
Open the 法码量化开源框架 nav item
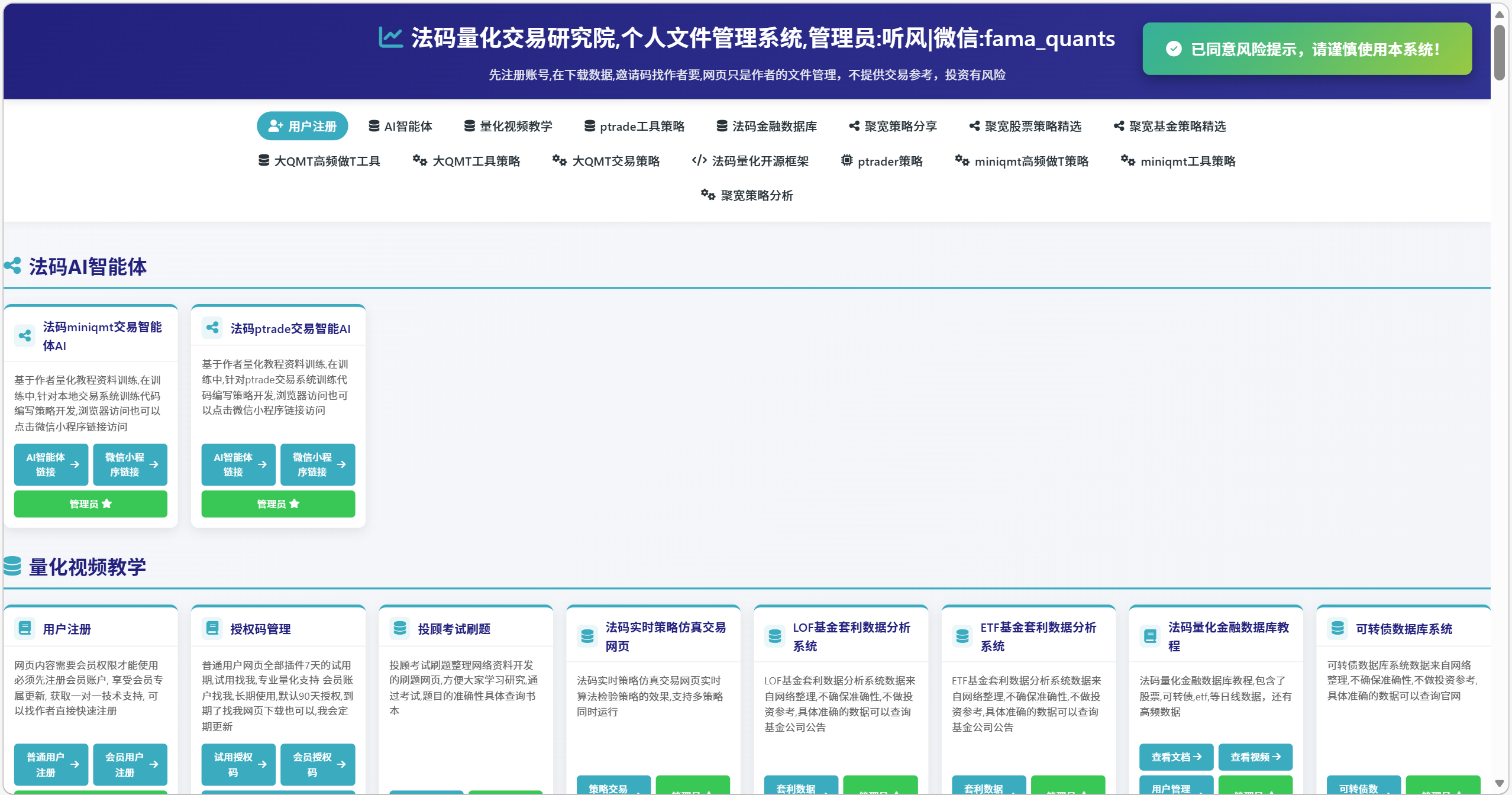coord(750,161)
